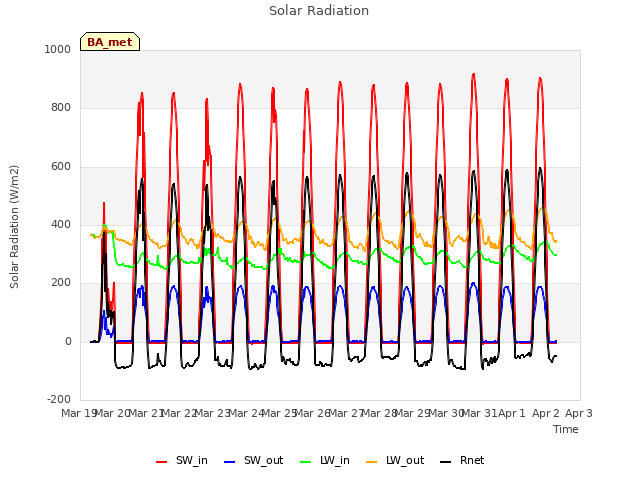
Task: Click the Time x-axis title
Action: (566, 429)
